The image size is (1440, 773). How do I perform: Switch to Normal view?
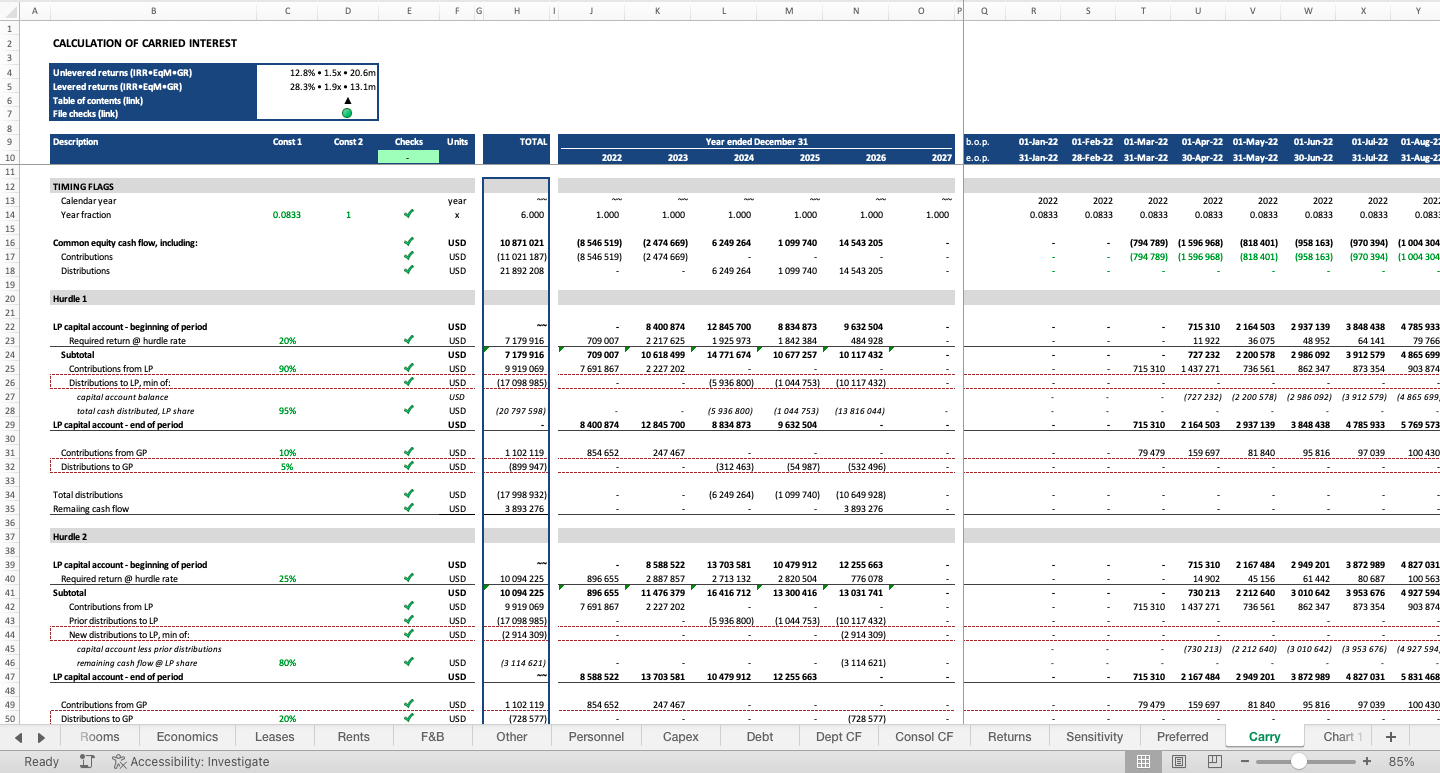[1143, 761]
